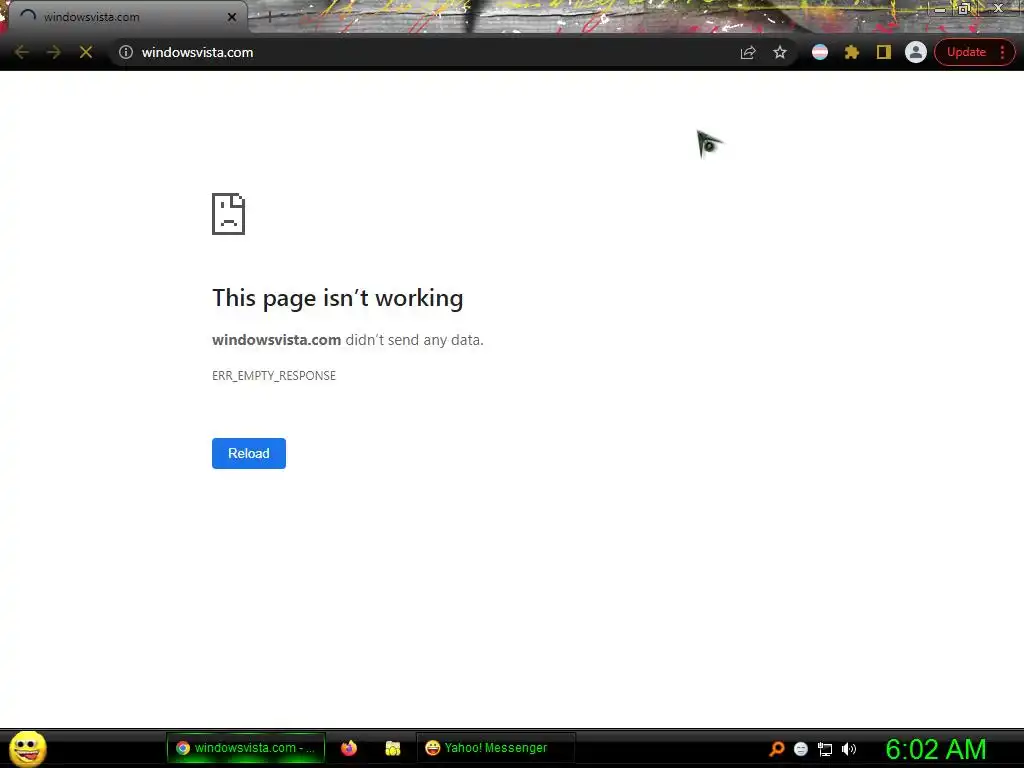Open network tray icon

825,749
